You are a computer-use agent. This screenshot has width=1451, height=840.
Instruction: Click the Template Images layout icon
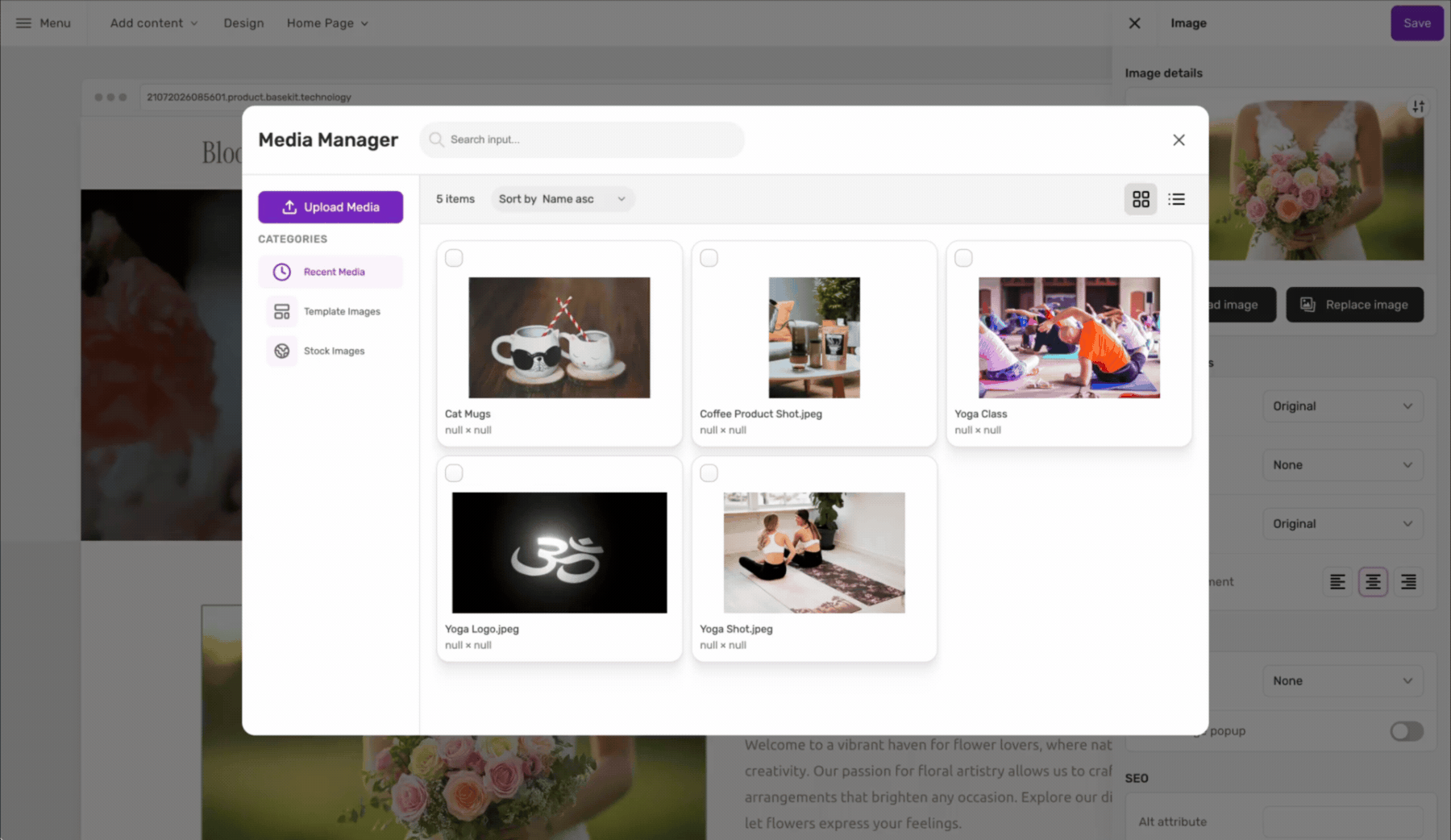coord(281,311)
